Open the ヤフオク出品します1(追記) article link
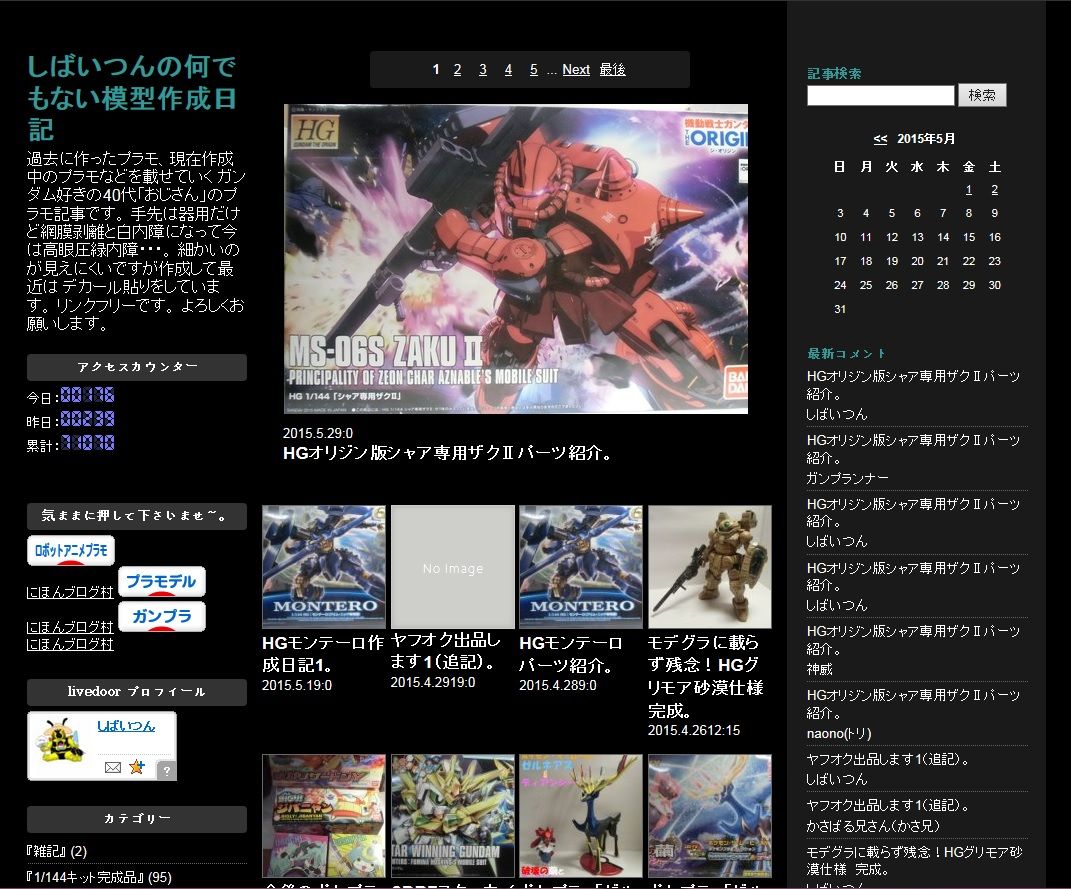1071x889 pixels. coord(446,651)
